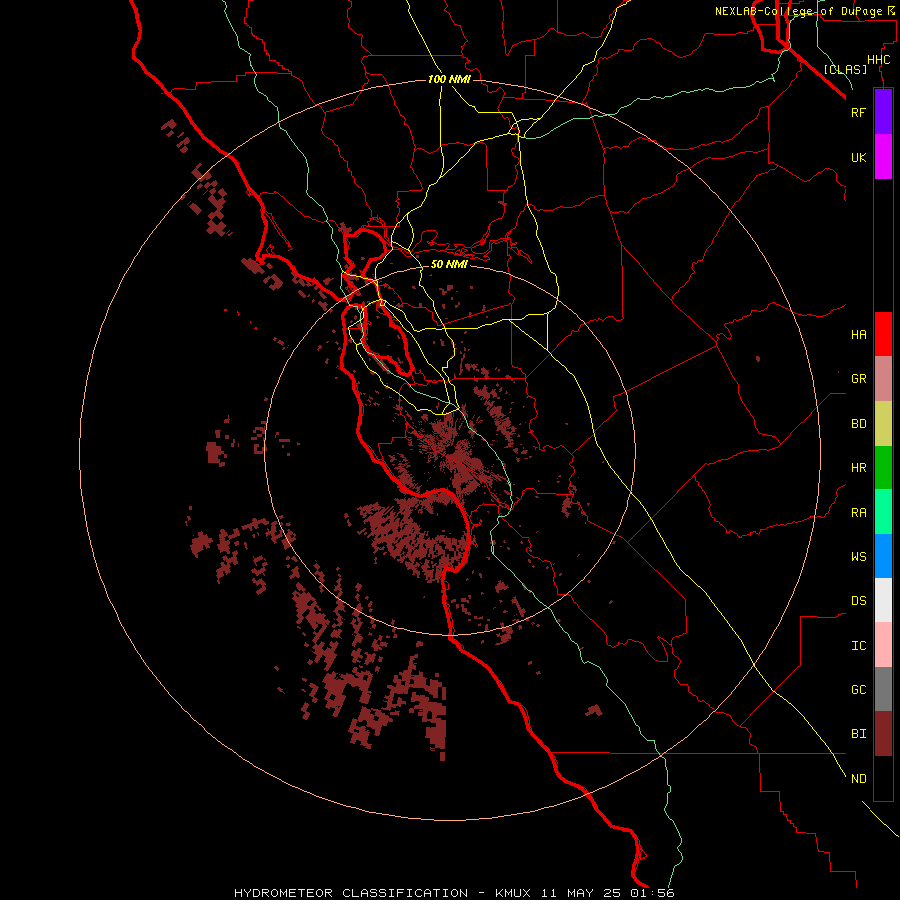Click the GC legend label
Screen dimensions: 900x900
858,690
